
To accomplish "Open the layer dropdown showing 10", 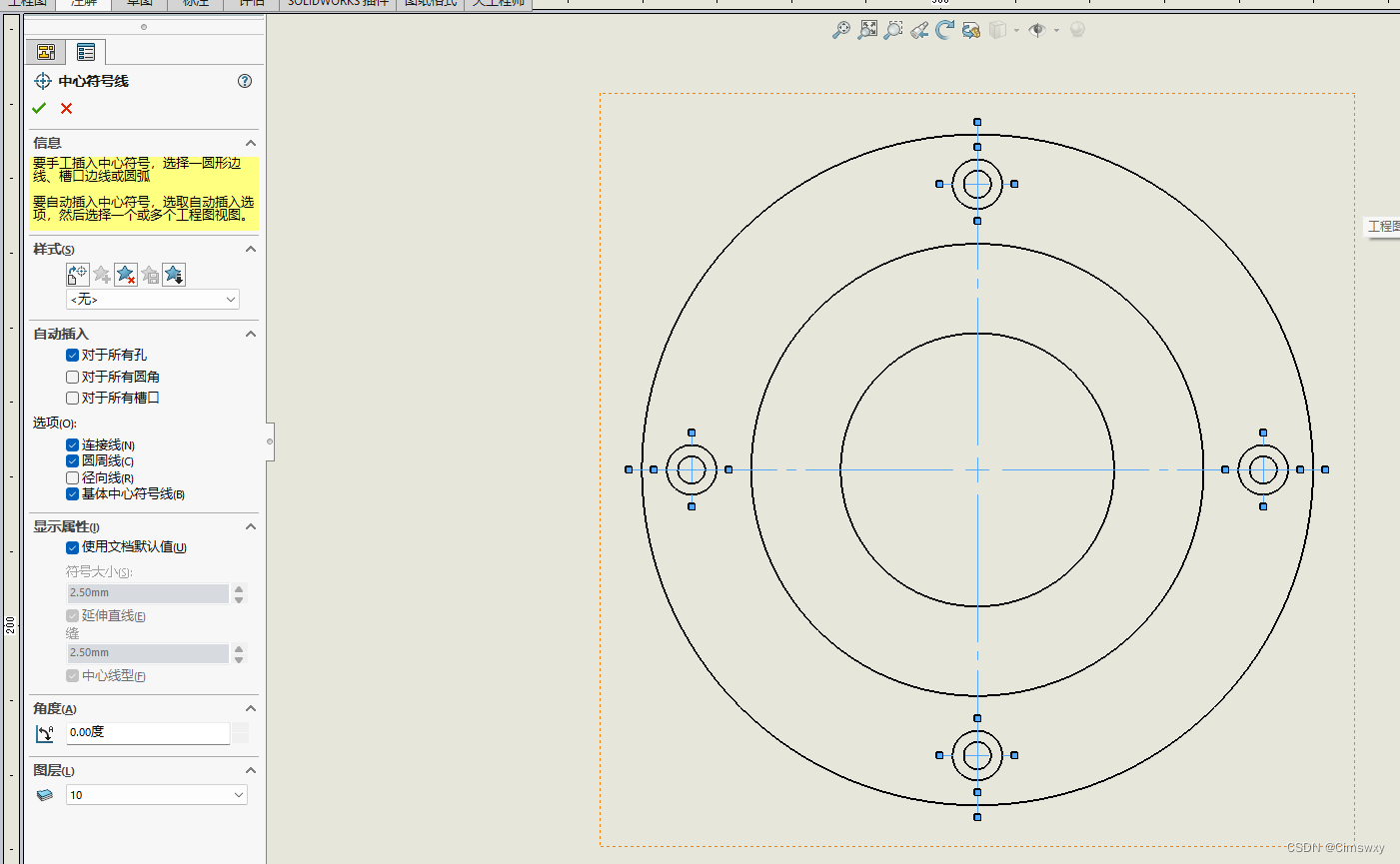I will pos(157,795).
